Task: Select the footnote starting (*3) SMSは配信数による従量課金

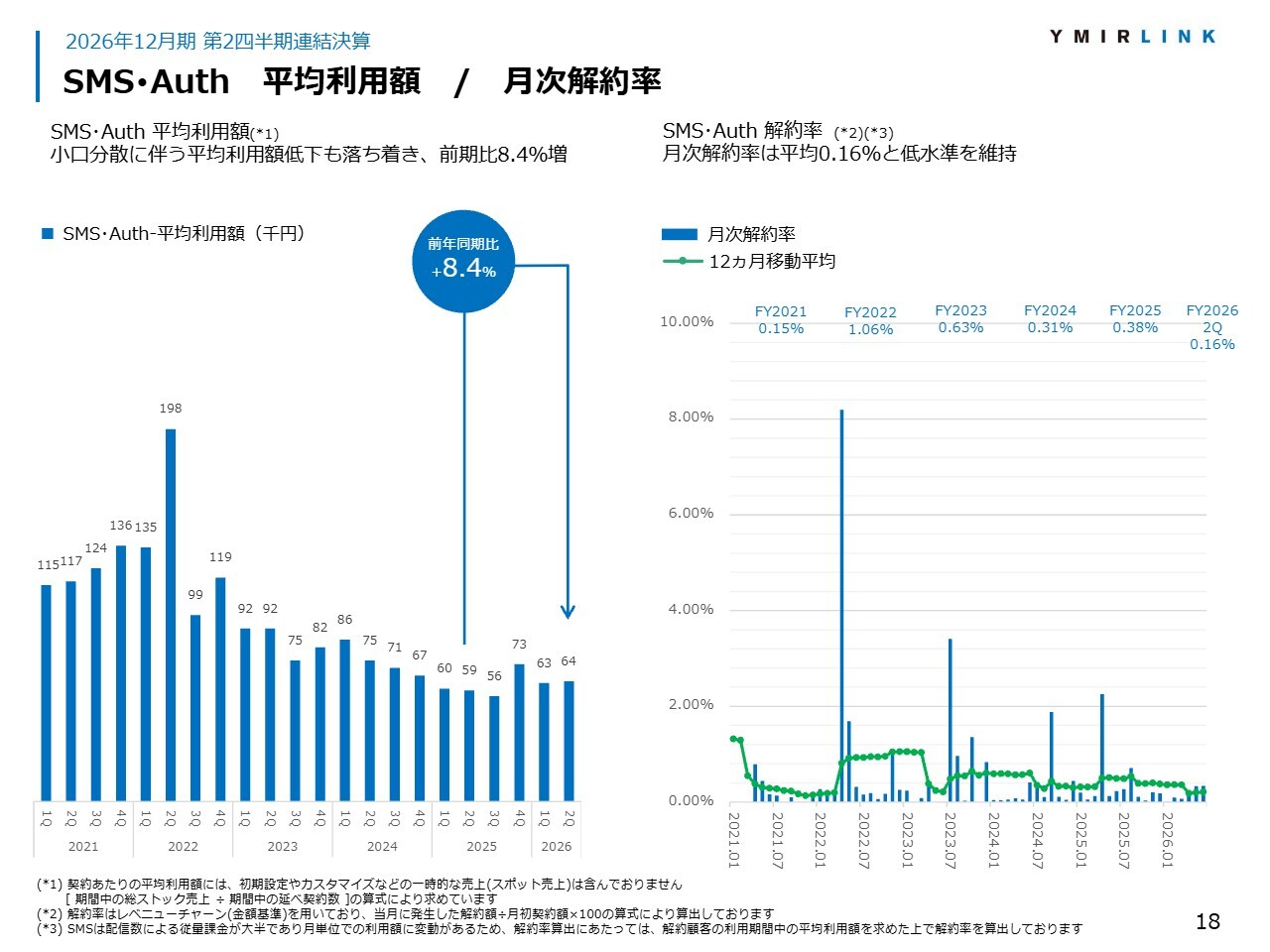Action: point(560,929)
